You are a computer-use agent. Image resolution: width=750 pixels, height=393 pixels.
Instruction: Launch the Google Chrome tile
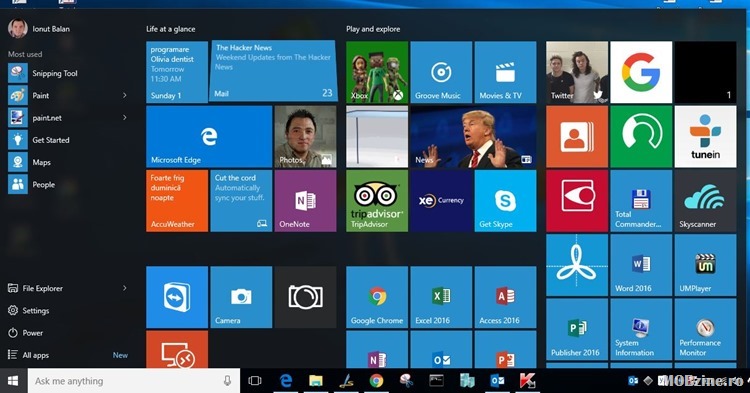coord(377,297)
